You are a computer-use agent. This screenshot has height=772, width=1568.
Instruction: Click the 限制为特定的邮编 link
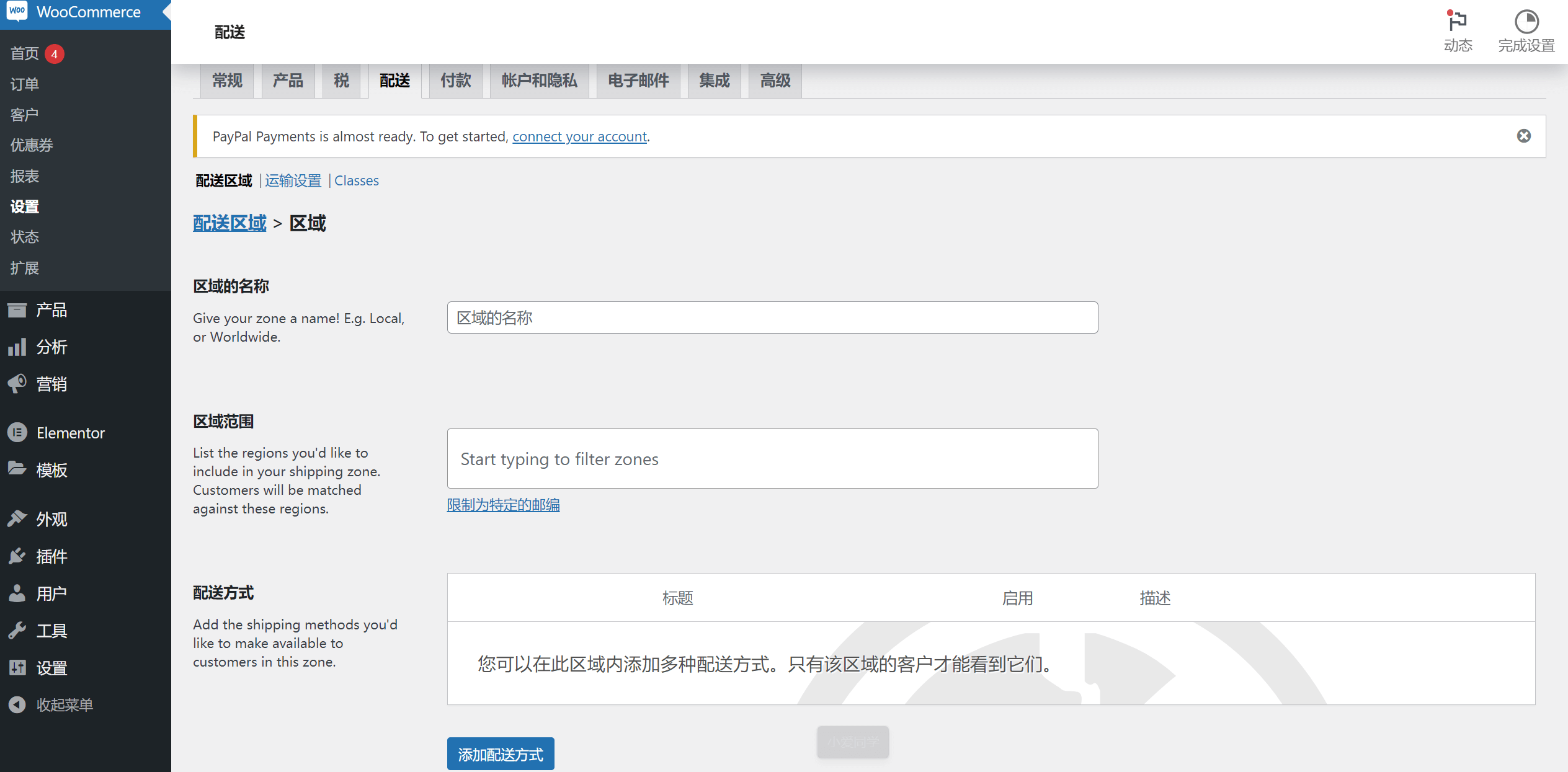(503, 505)
